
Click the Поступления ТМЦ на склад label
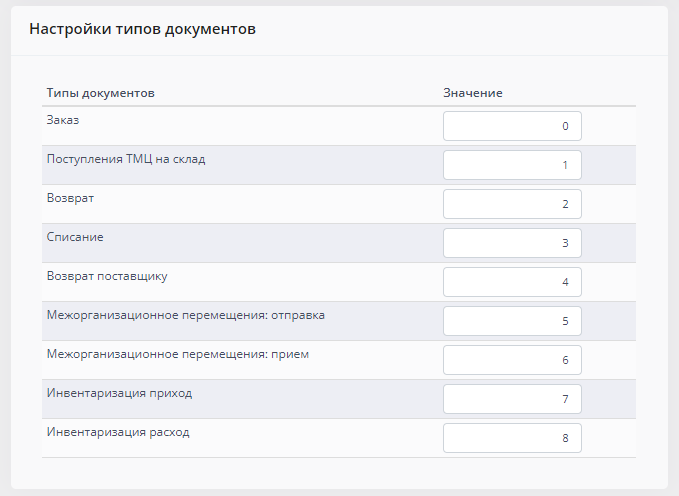(x=126, y=159)
